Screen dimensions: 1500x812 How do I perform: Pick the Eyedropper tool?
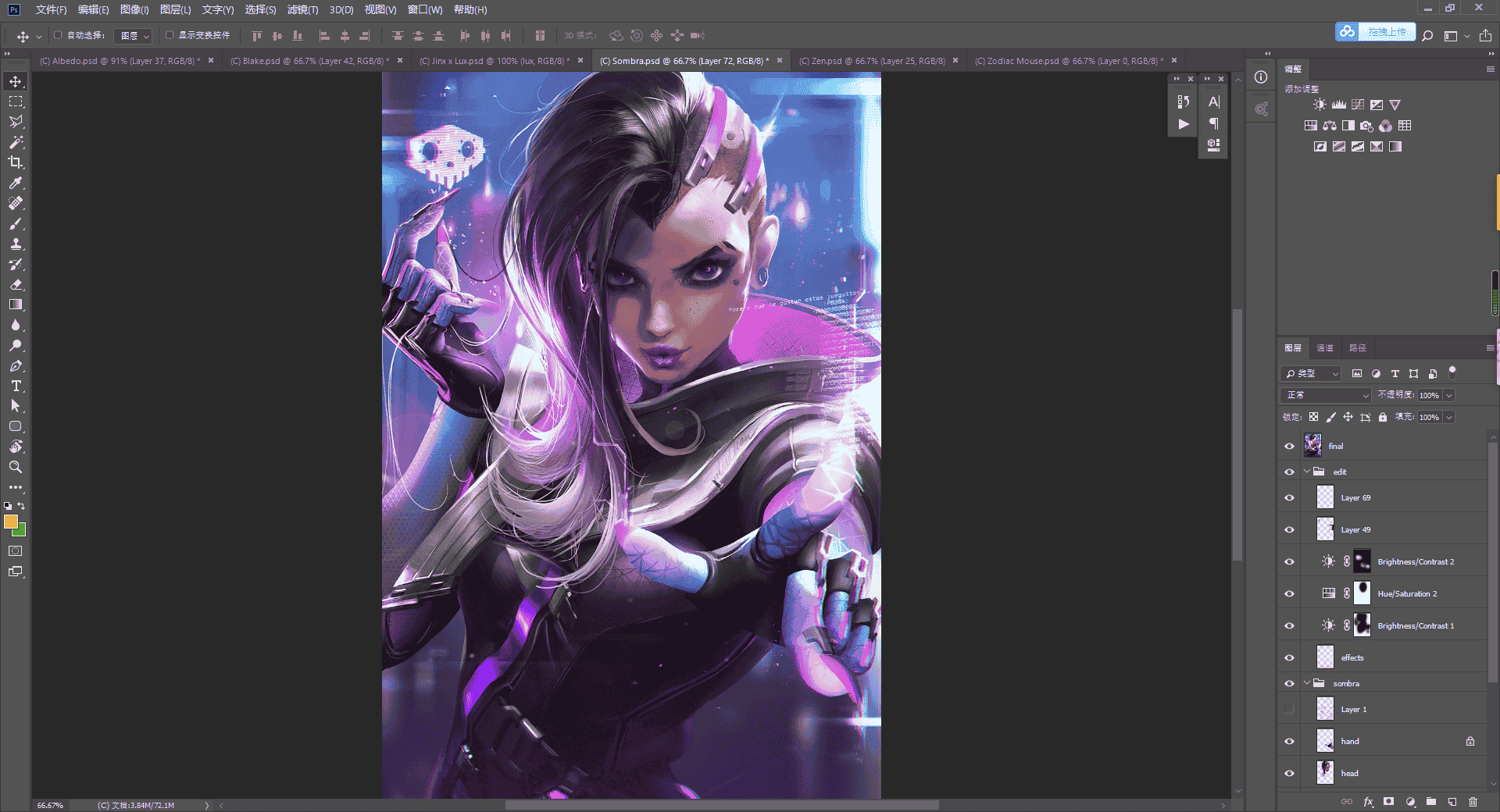click(16, 183)
